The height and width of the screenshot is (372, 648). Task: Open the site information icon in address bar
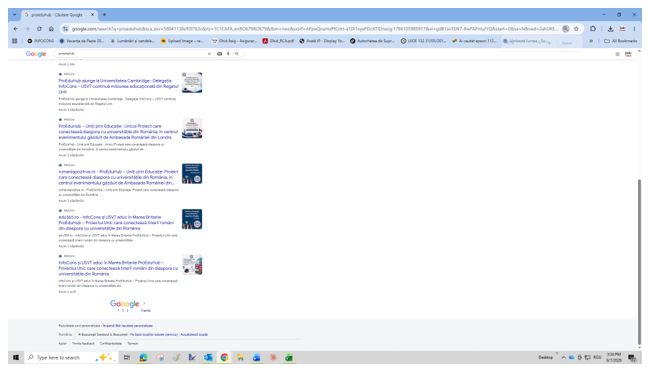pyautogui.click(x=65, y=29)
